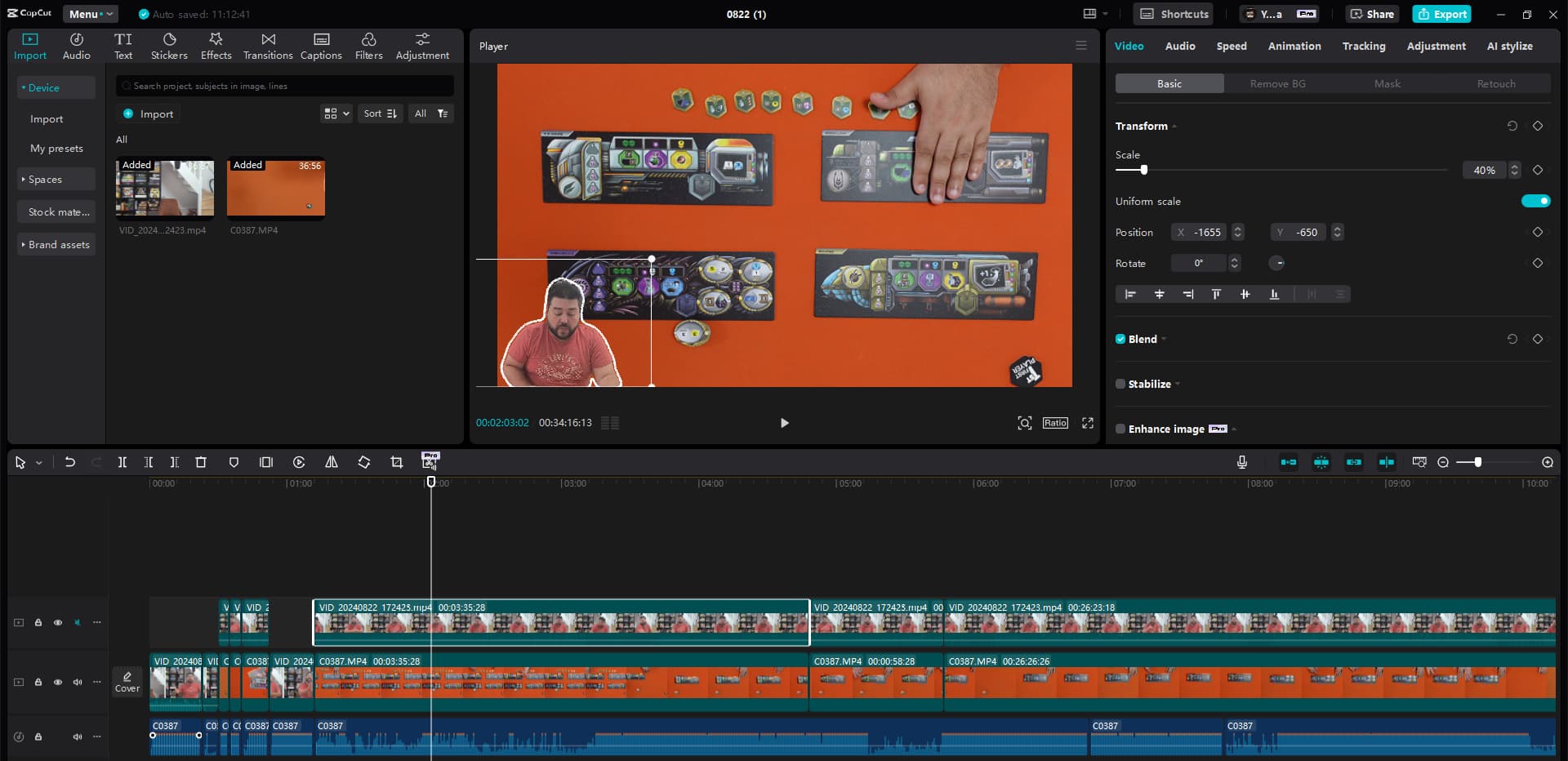The height and width of the screenshot is (761, 1568).
Task: Click the Freeze frame icon
Action: 266,462
